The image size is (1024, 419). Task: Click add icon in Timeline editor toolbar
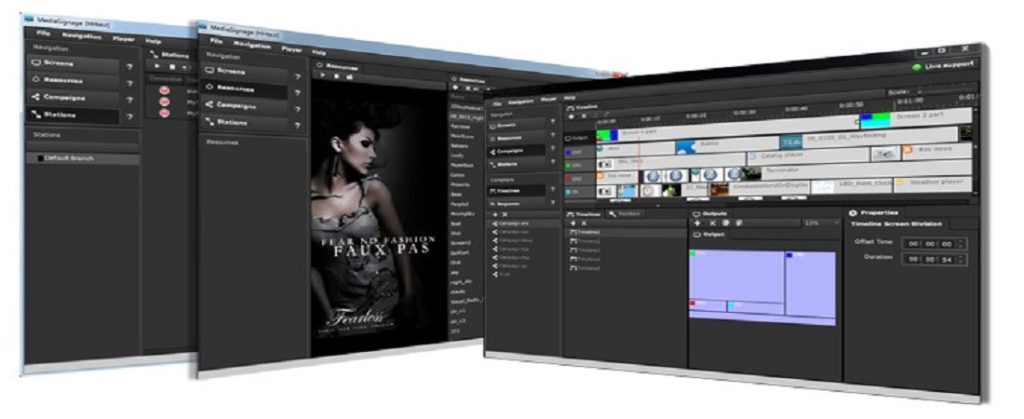click(x=571, y=116)
